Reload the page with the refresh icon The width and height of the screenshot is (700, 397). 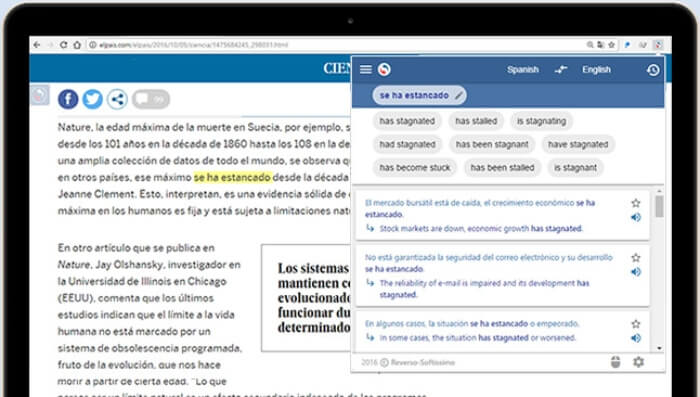click(x=64, y=45)
